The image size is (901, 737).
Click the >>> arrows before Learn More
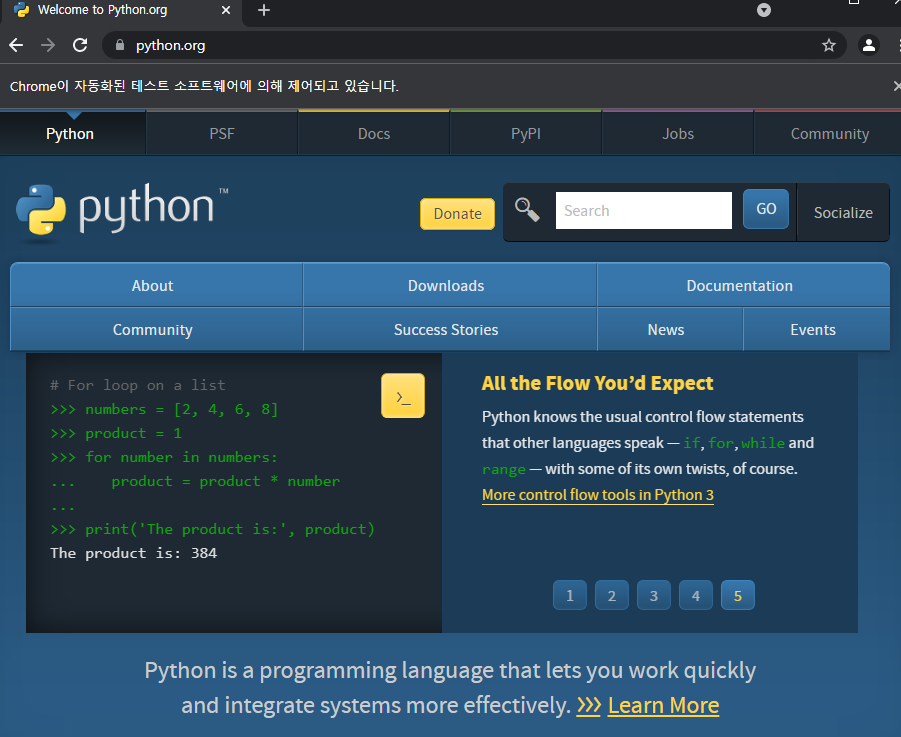589,705
